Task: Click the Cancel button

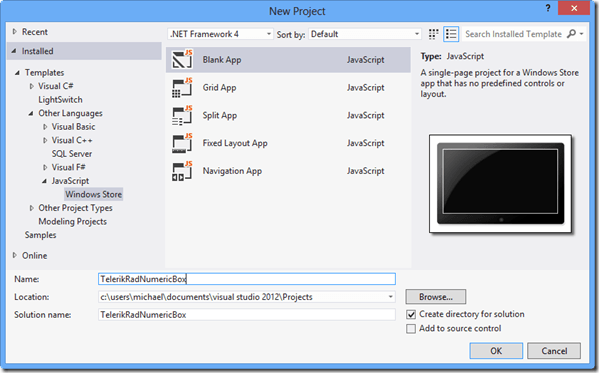Action: (x=554, y=351)
